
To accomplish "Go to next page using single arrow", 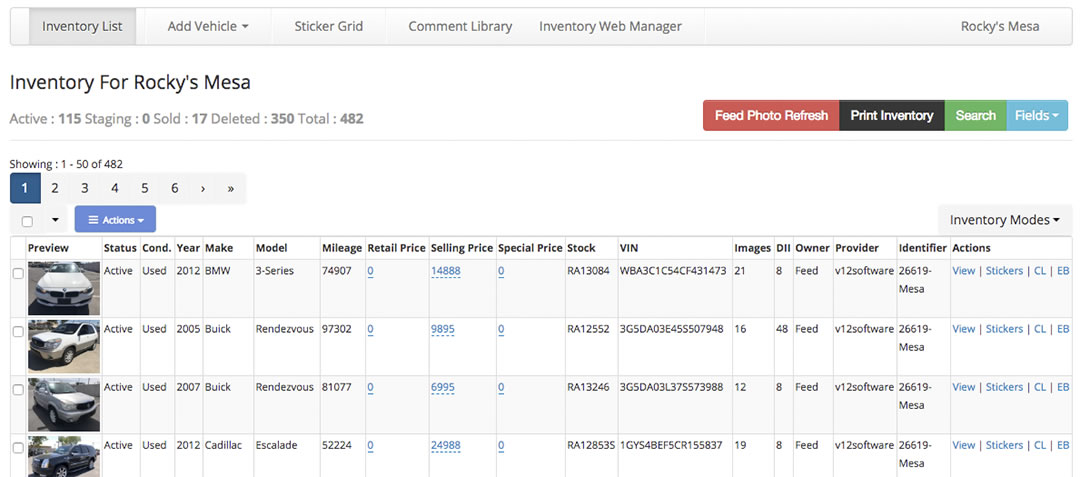I will tap(203, 188).
